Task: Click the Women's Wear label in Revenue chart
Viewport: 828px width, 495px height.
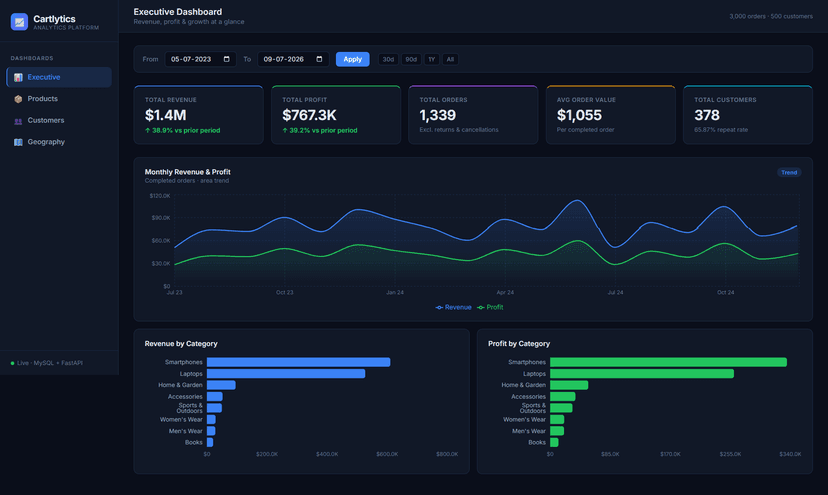Action: point(181,419)
